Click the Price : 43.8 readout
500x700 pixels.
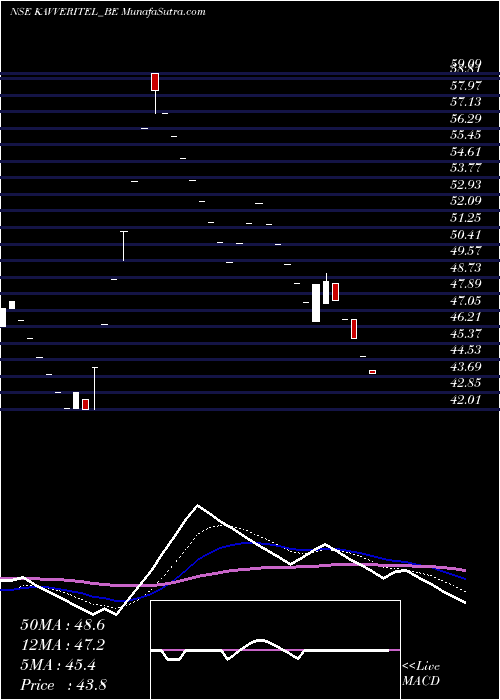[x=63, y=685]
